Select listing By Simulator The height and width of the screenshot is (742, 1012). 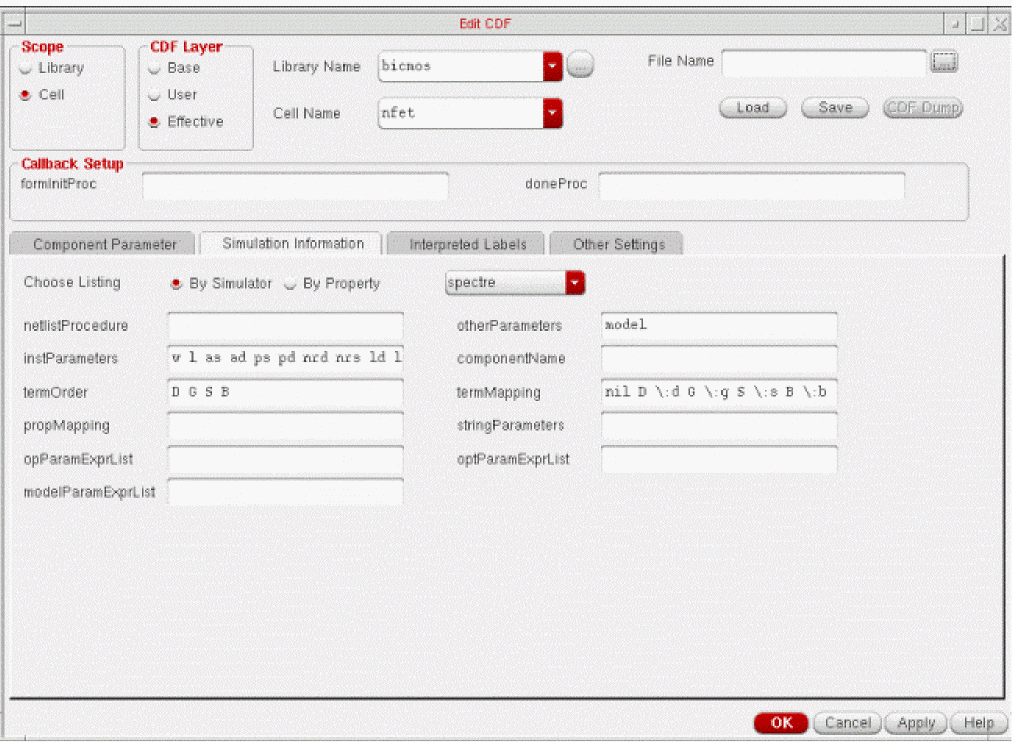click(x=176, y=283)
